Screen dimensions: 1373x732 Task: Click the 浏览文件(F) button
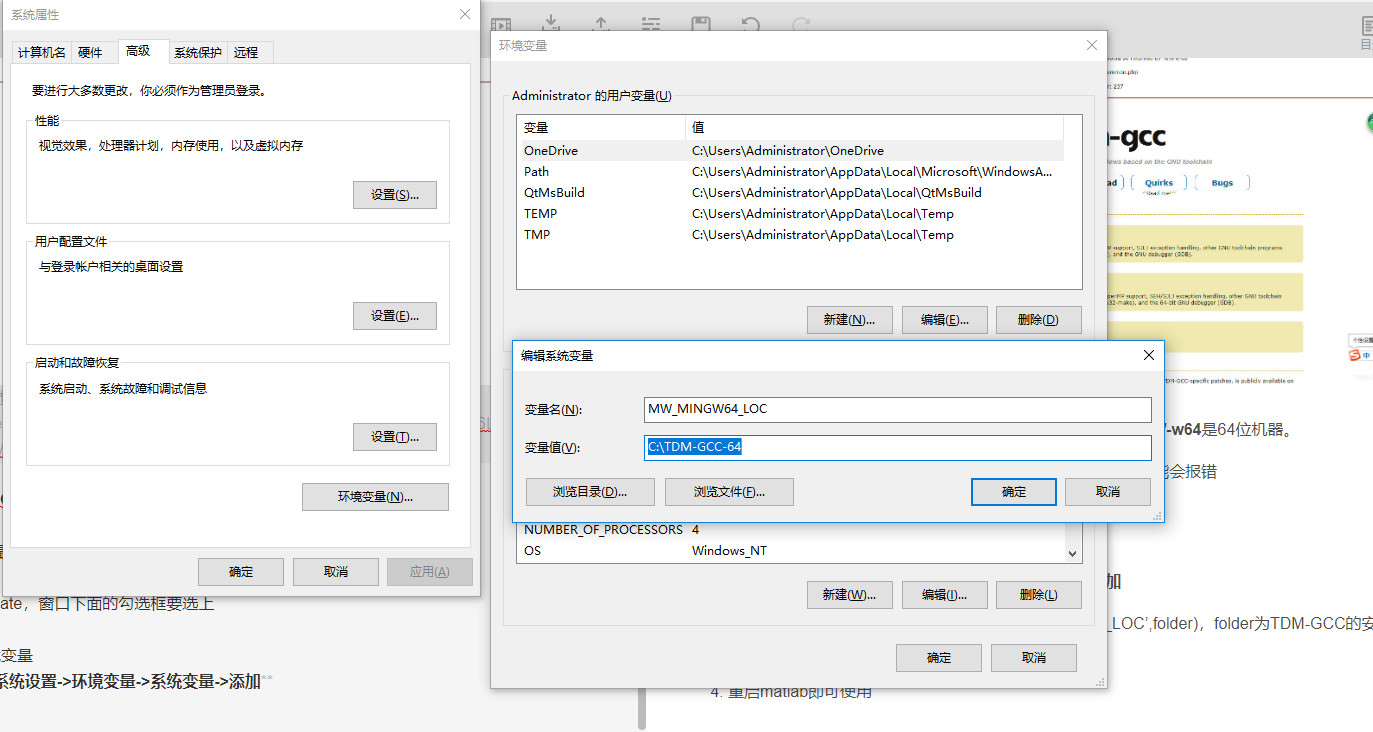pos(729,492)
